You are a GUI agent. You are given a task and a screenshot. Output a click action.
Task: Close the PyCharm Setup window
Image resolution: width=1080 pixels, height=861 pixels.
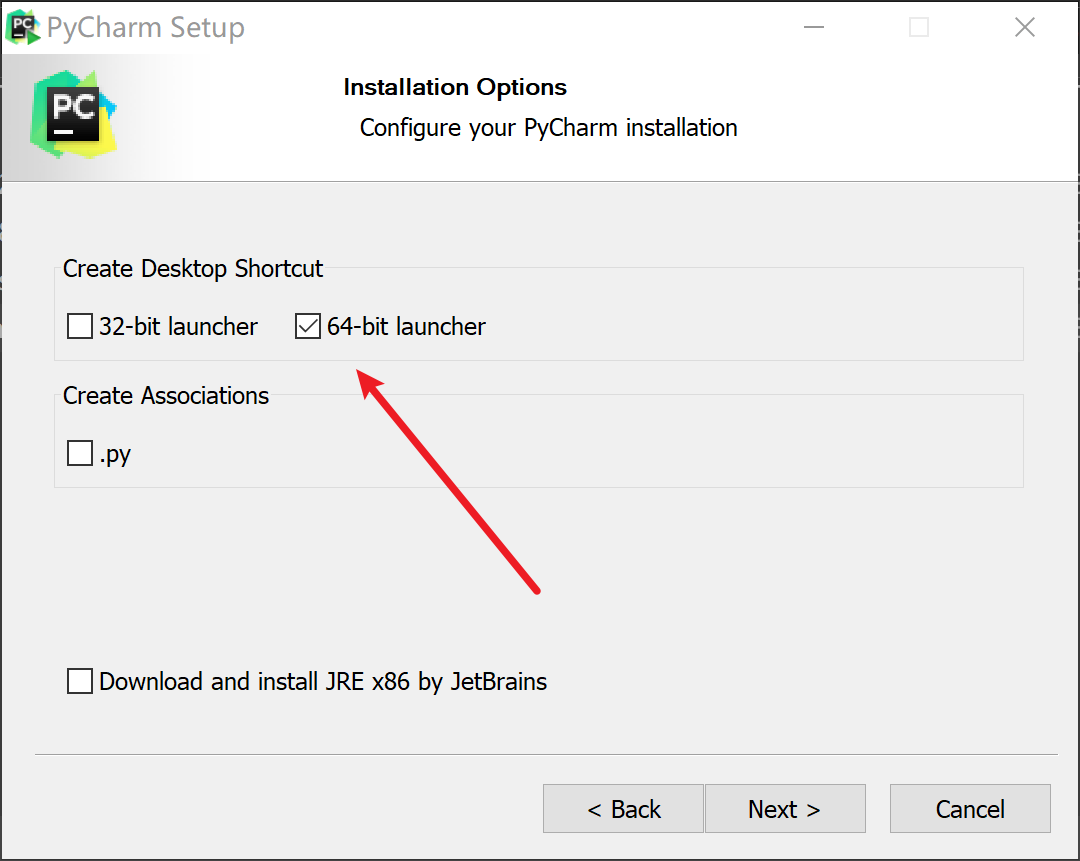click(1024, 28)
